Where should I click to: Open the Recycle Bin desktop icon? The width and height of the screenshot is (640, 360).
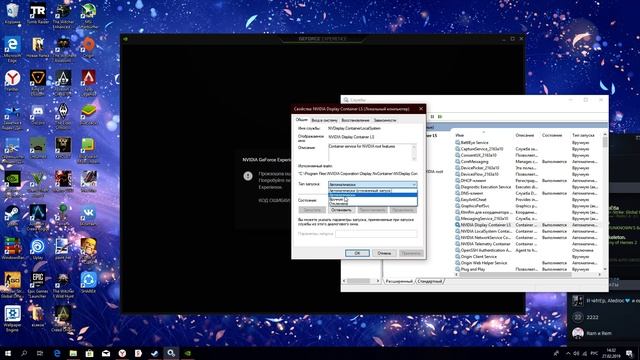tap(12, 13)
